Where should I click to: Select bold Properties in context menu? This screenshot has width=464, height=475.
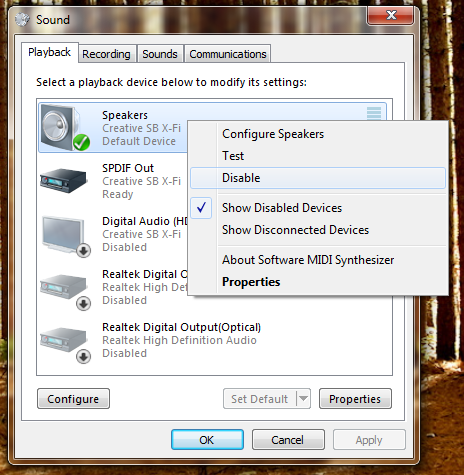click(x=251, y=282)
